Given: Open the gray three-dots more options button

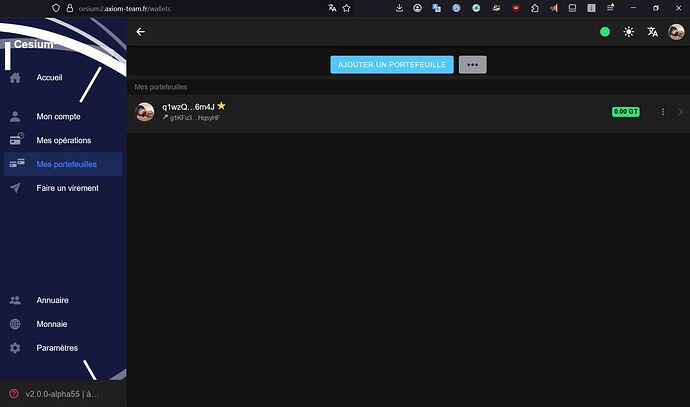Looking at the screenshot, I should click(472, 64).
